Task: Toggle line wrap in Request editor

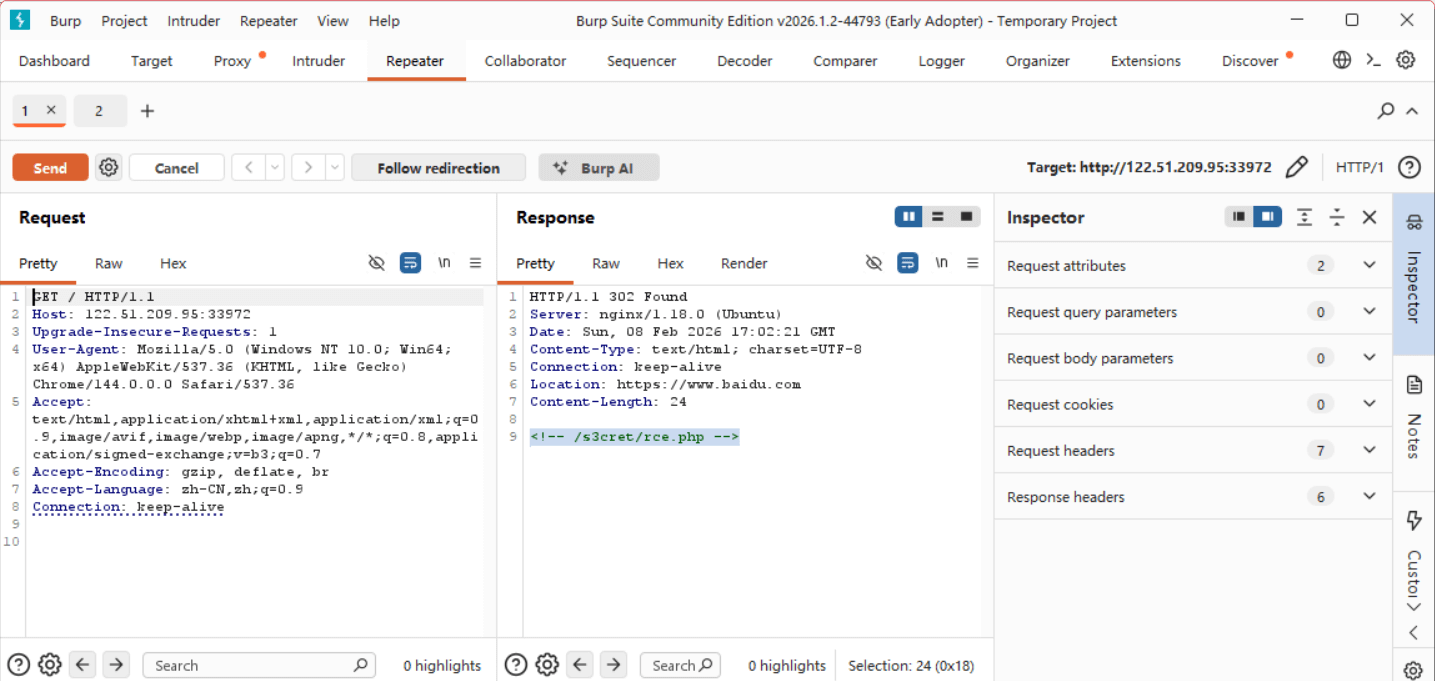Action: click(410, 263)
